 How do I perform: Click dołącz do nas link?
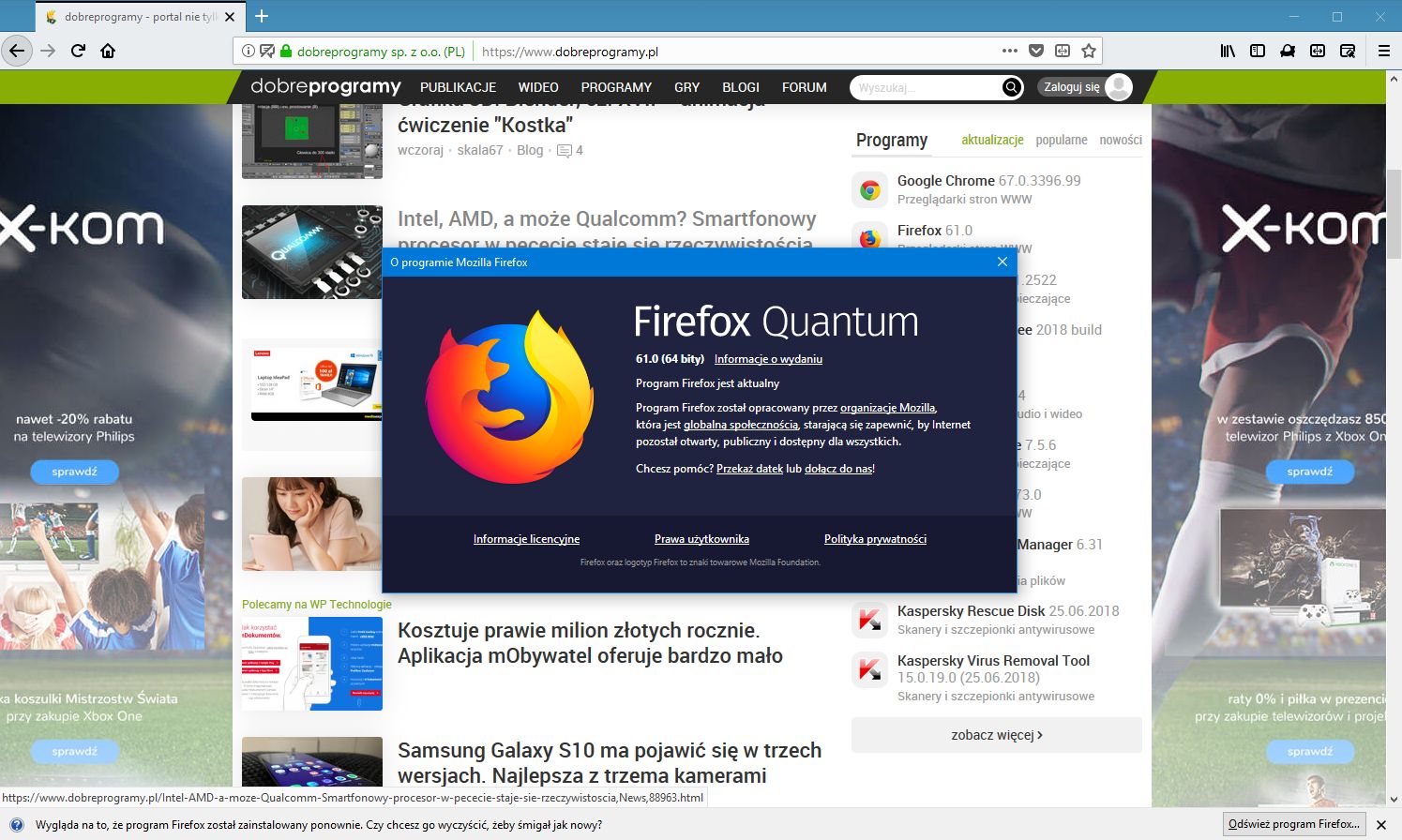[838, 469]
